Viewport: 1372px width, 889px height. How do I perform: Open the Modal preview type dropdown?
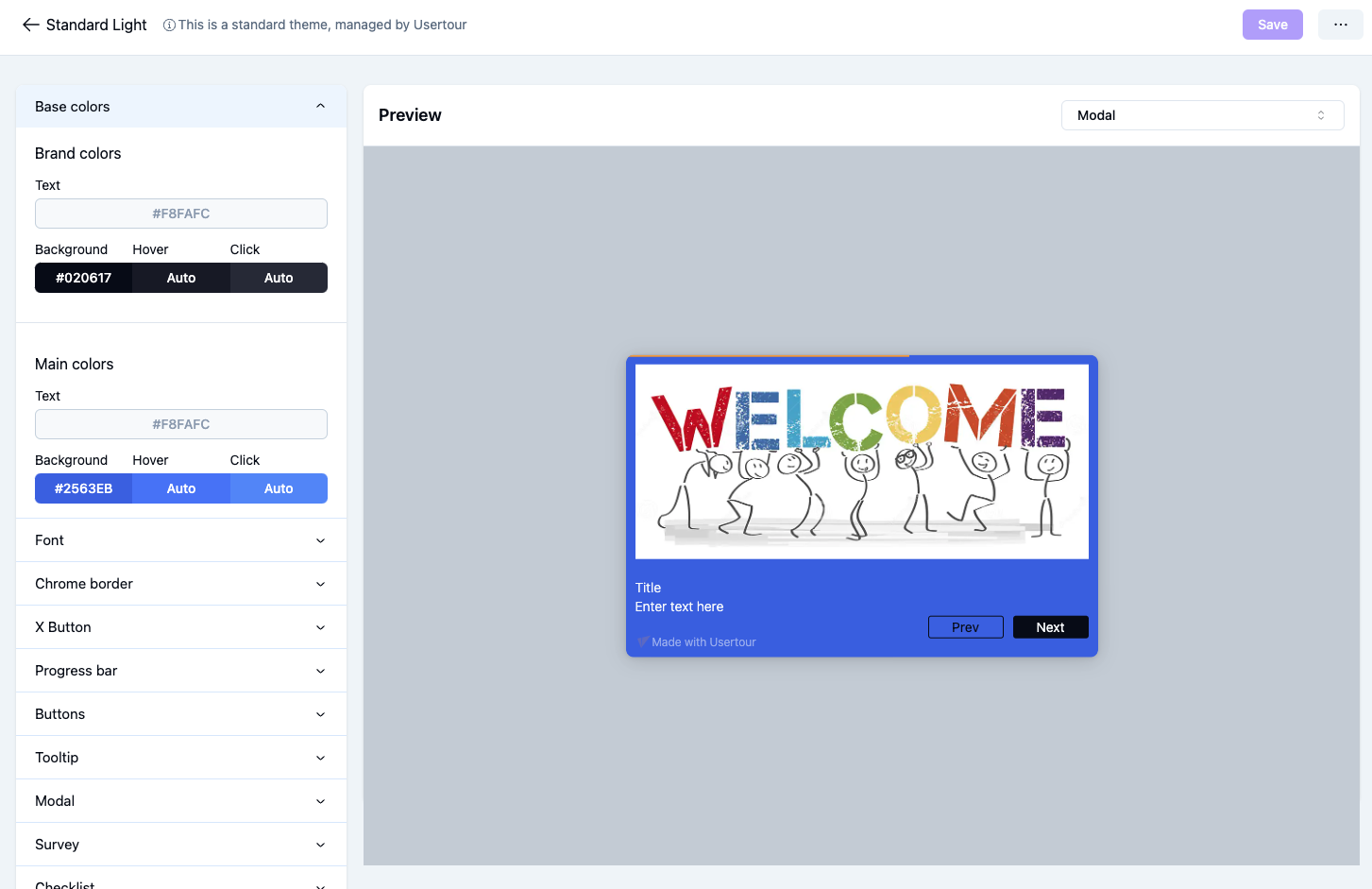click(1202, 115)
